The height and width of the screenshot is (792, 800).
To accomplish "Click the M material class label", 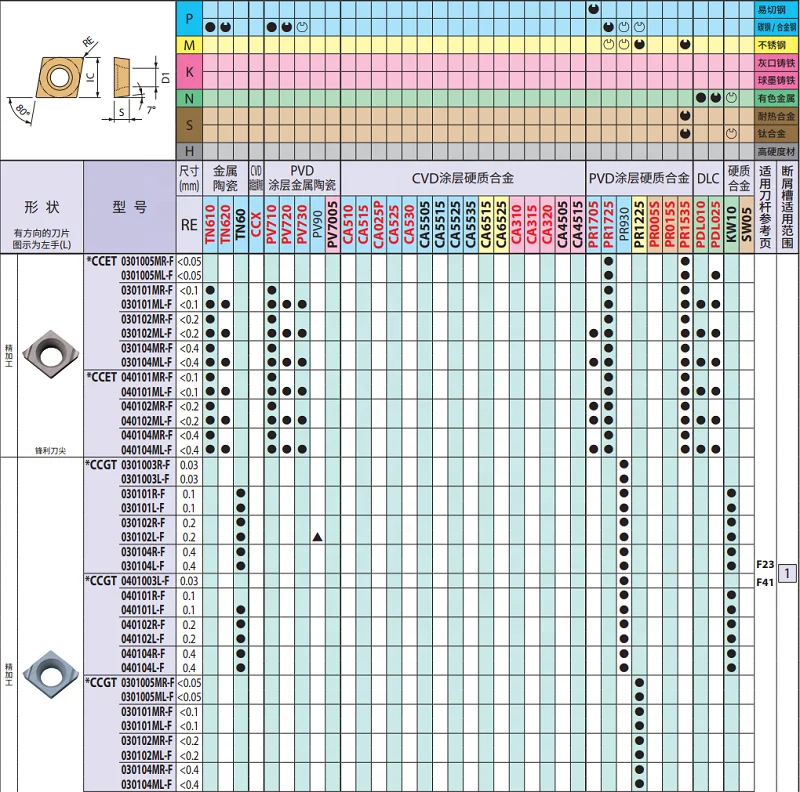I will coord(189,45).
